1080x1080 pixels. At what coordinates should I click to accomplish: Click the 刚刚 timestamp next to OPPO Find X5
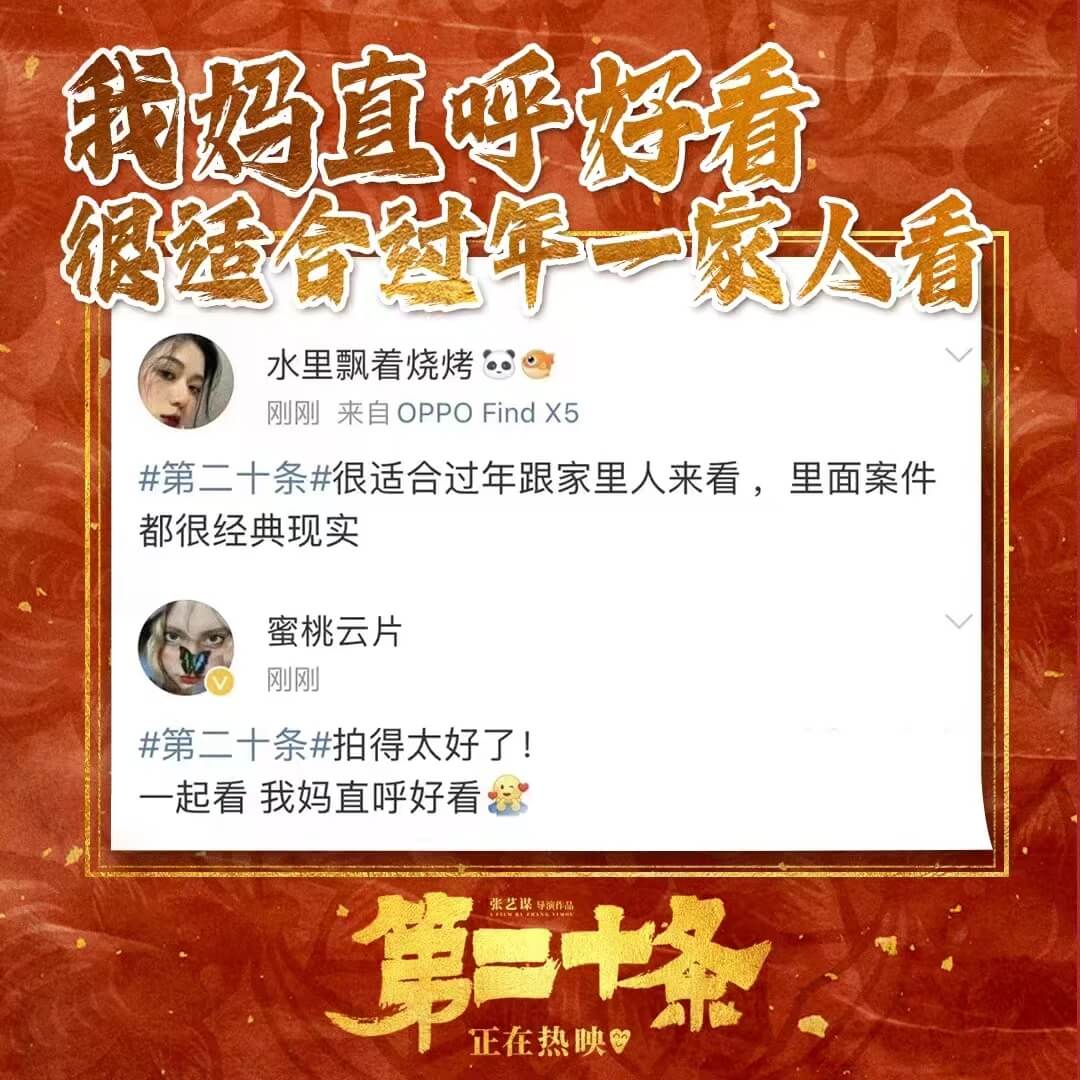[293, 413]
